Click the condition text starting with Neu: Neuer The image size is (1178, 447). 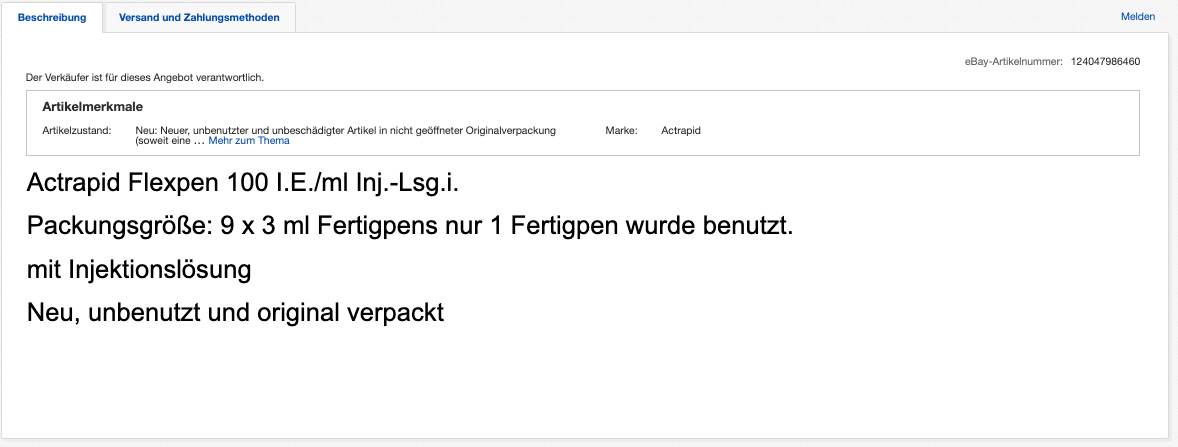pyautogui.click(x=345, y=130)
